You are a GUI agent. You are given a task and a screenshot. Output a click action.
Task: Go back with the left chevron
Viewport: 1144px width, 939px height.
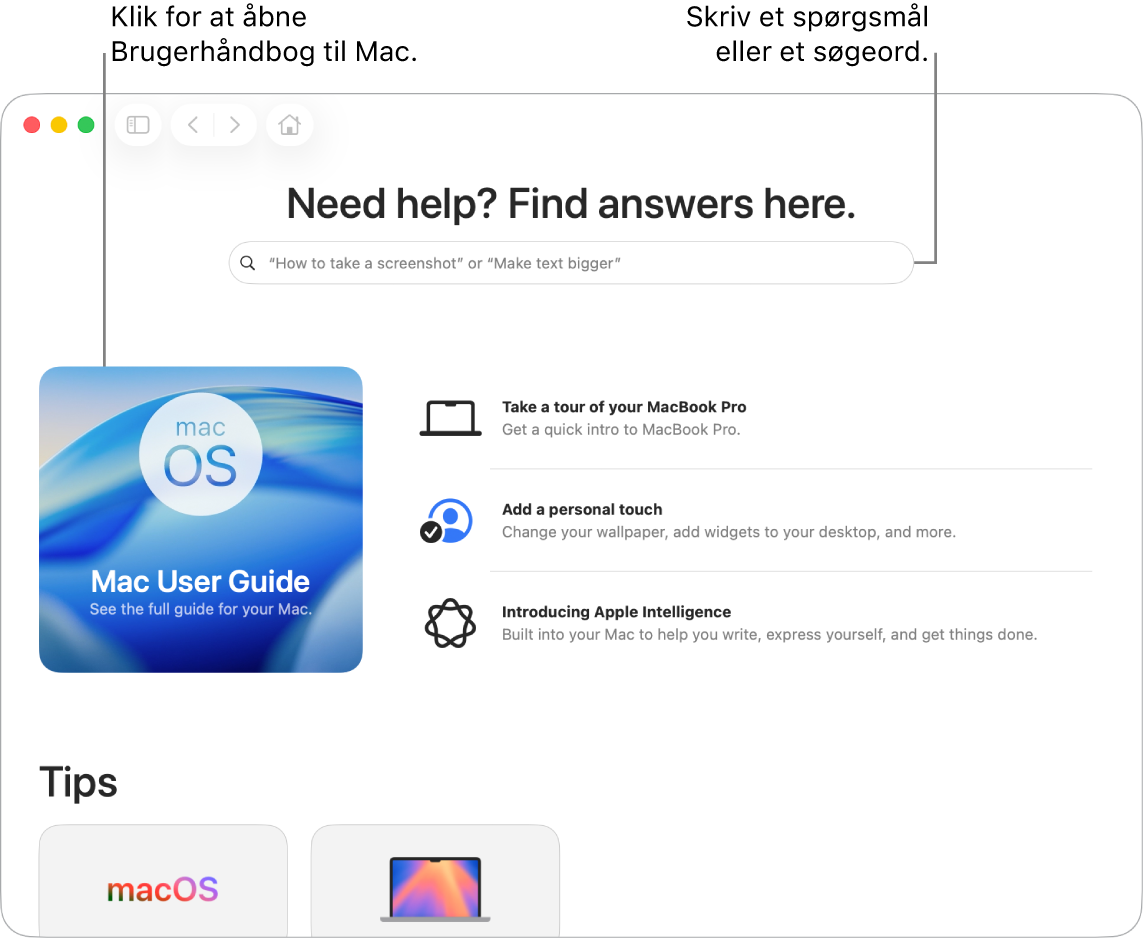pyautogui.click(x=193, y=125)
